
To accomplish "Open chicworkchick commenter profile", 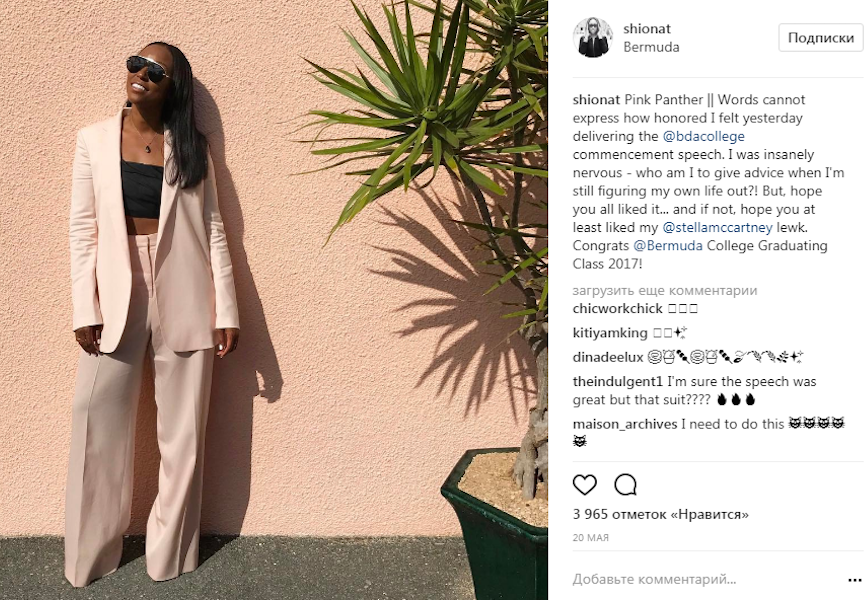I will coord(618,309).
